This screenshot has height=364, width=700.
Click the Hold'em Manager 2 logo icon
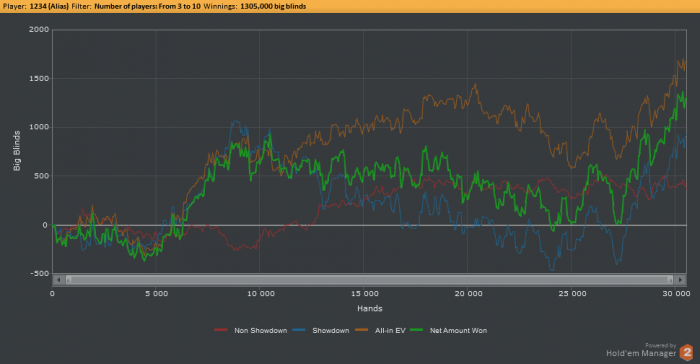[x=687, y=352]
